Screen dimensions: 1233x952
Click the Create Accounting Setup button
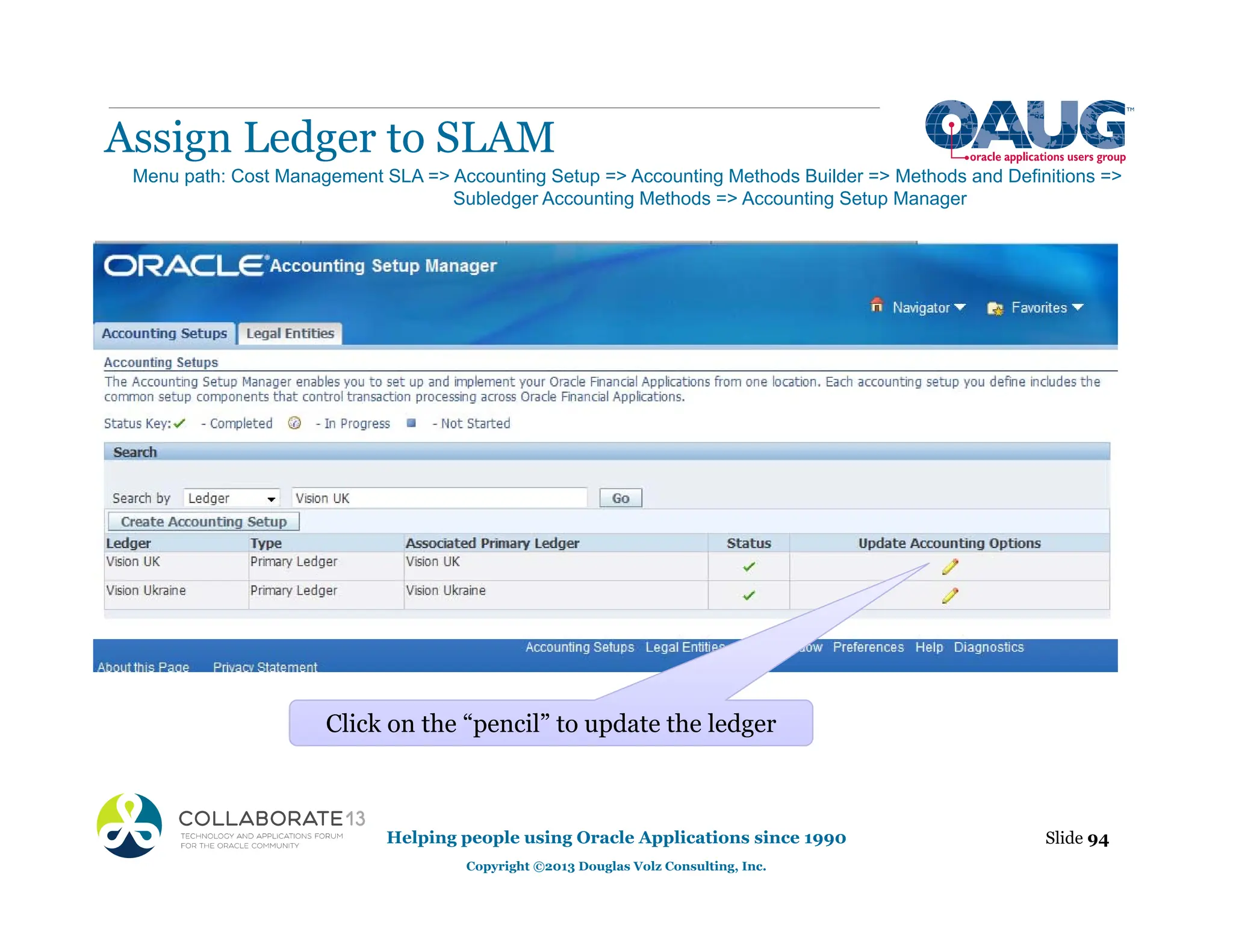click(x=203, y=522)
